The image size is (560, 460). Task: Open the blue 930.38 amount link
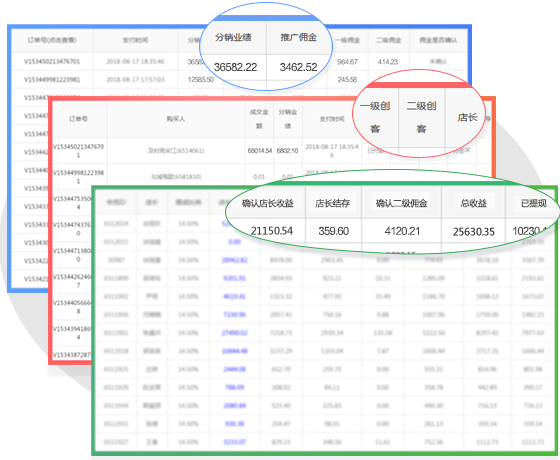(234, 424)
